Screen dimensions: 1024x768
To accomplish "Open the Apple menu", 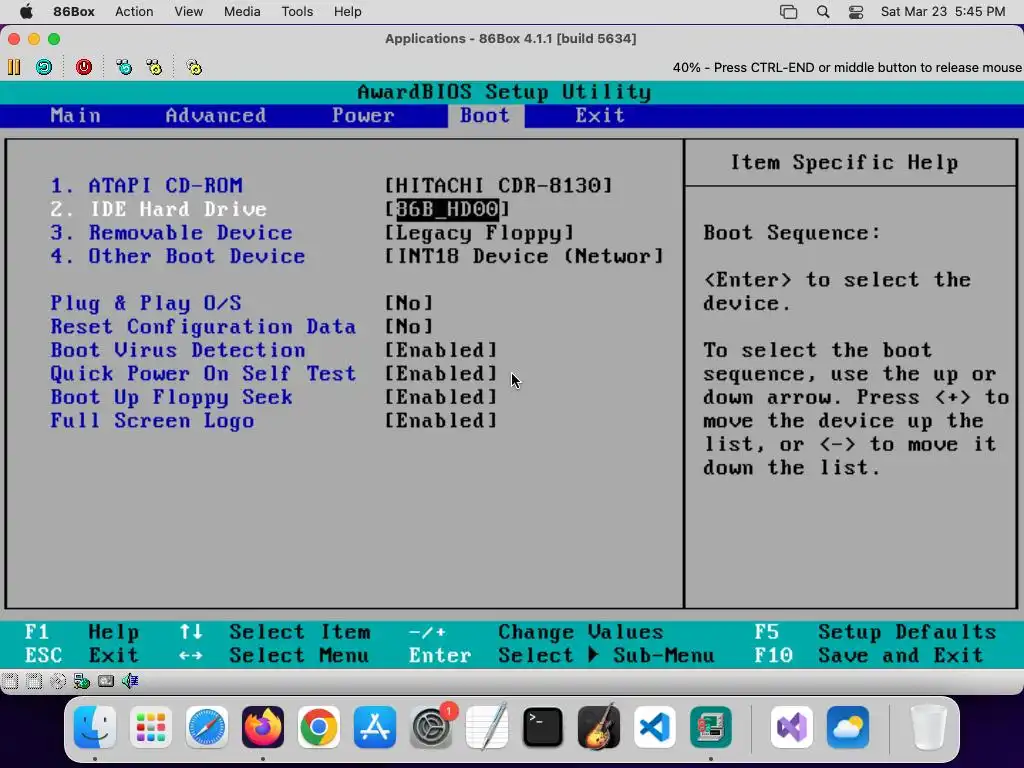I will coord(26,12).
